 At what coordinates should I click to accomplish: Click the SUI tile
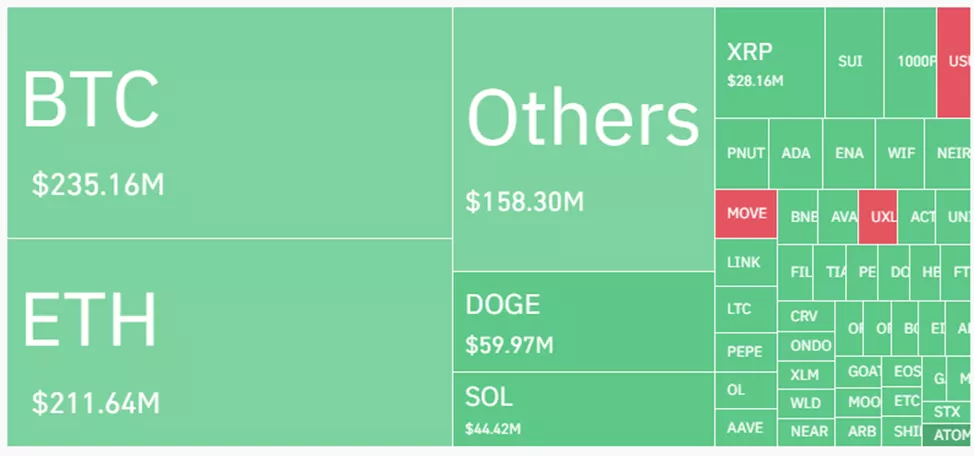853,62
